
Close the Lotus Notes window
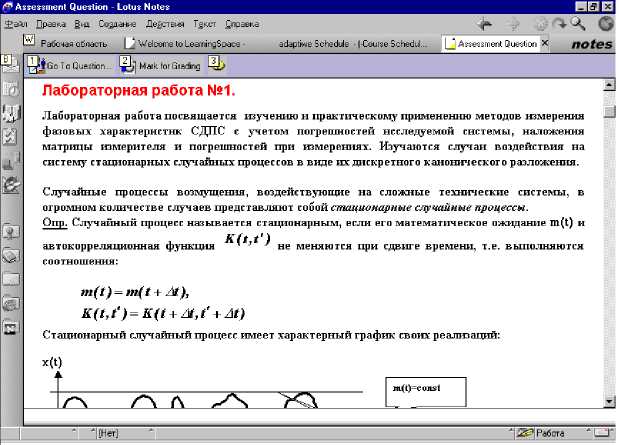pyautogui.click(x=608, y=7)
